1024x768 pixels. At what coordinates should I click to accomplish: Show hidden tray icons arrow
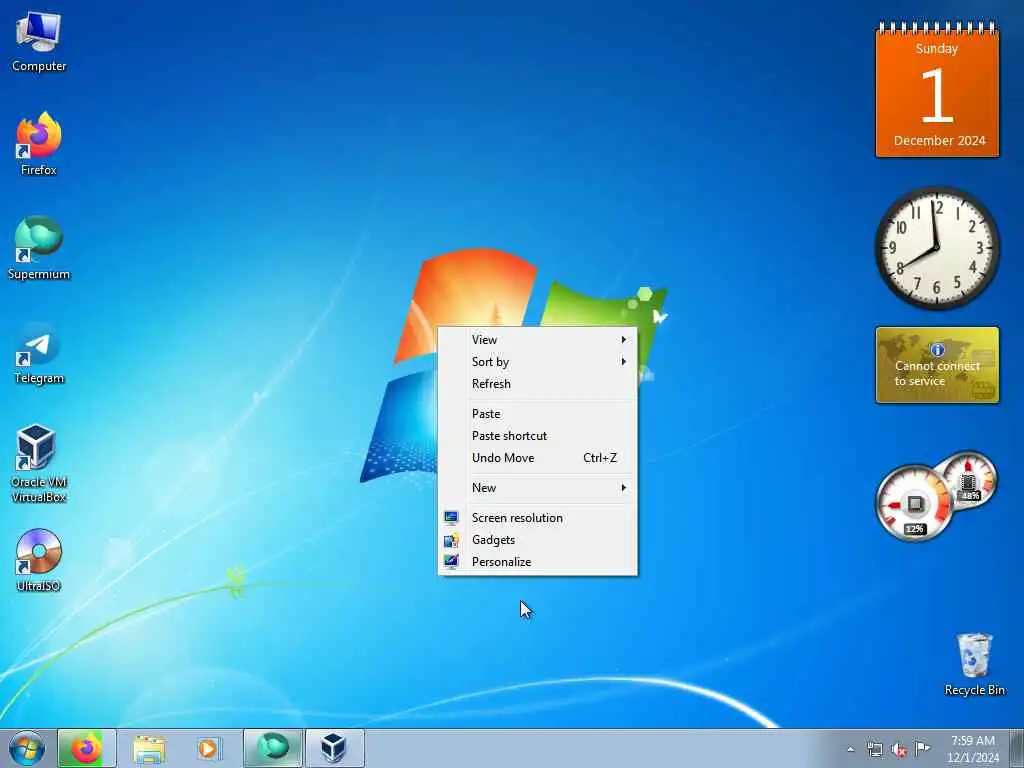coord(850,749)
